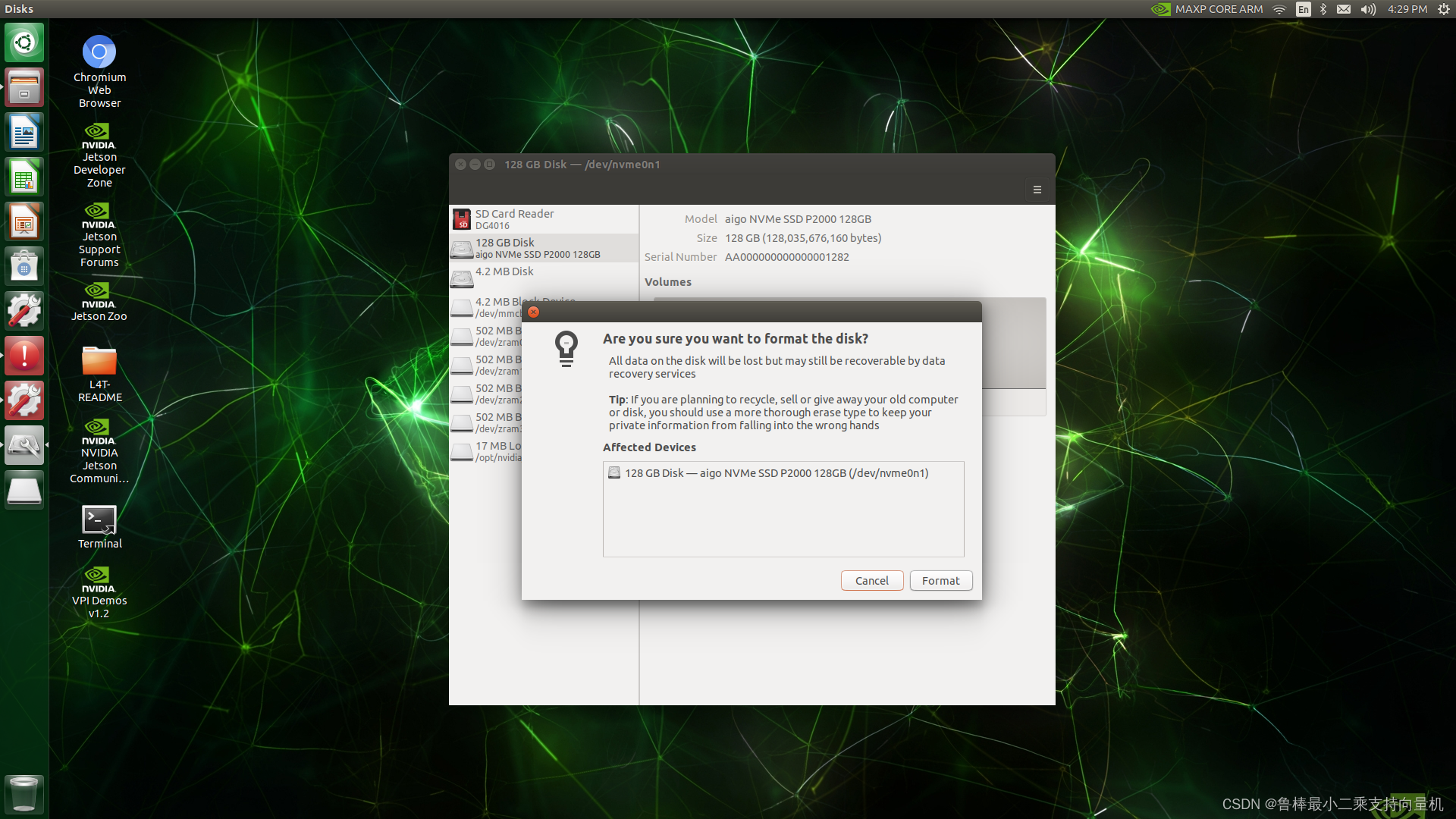Launch LibreOffice Calc from launcher

[x=24, y=177]
